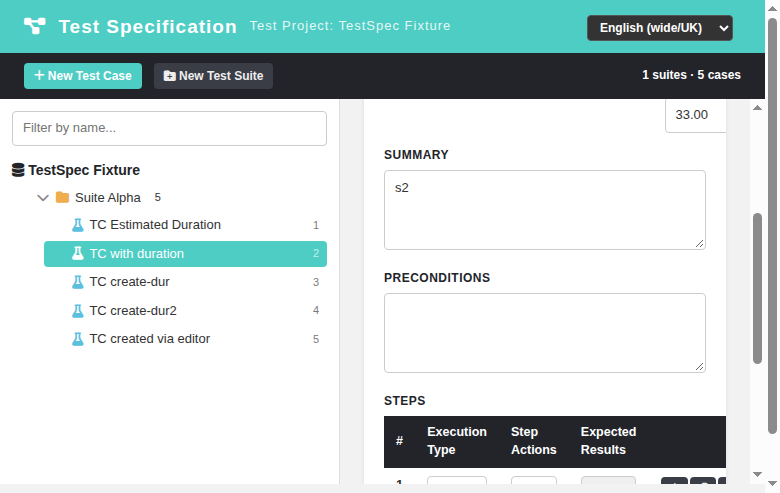Viewport: 780px width, 493px height.
Task: Click the Step Actions column header
Action: coord(533,441)
